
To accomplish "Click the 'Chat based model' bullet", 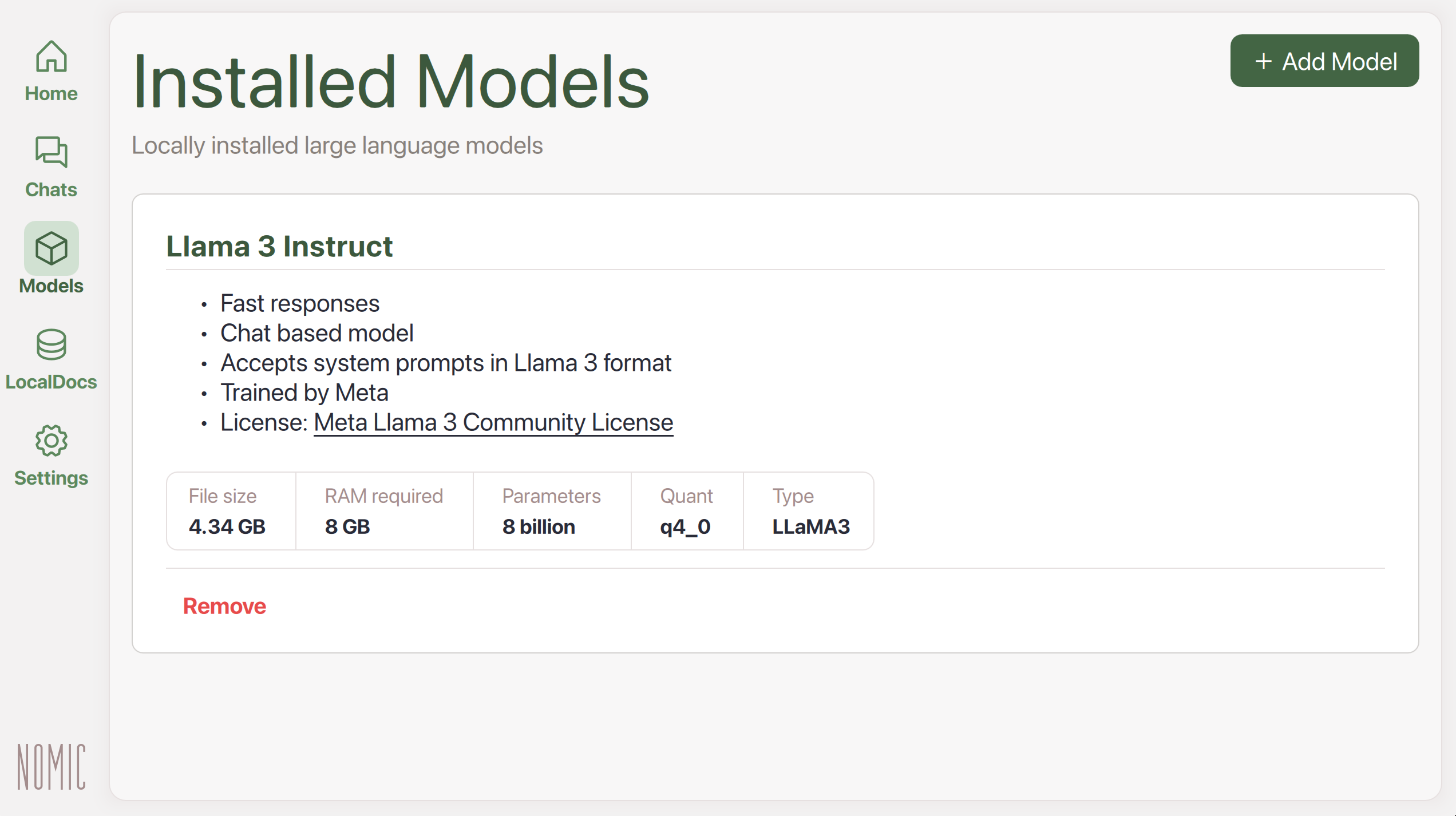I will [317, 333].
